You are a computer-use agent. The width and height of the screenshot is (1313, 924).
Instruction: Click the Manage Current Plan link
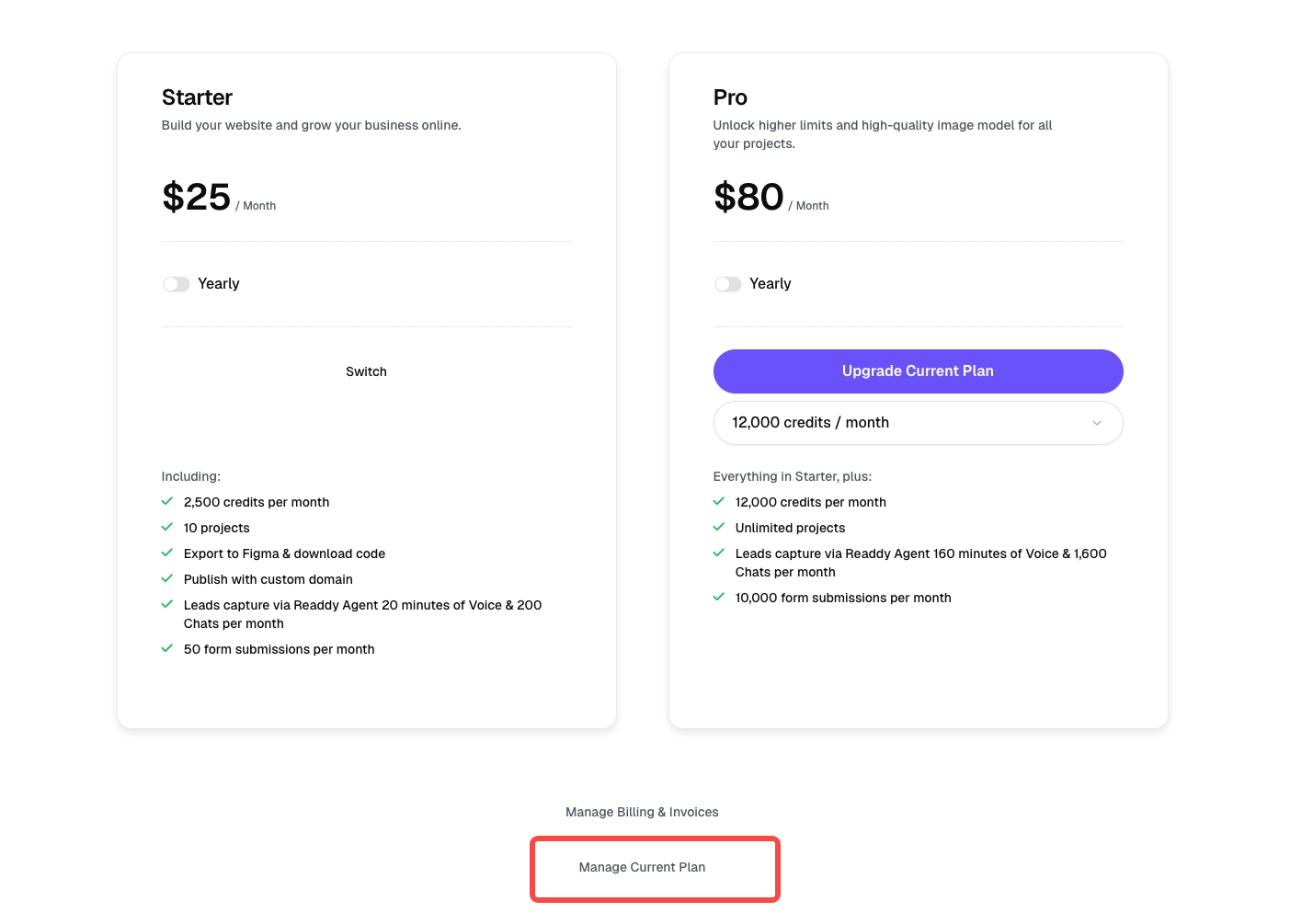click(642, 867)
